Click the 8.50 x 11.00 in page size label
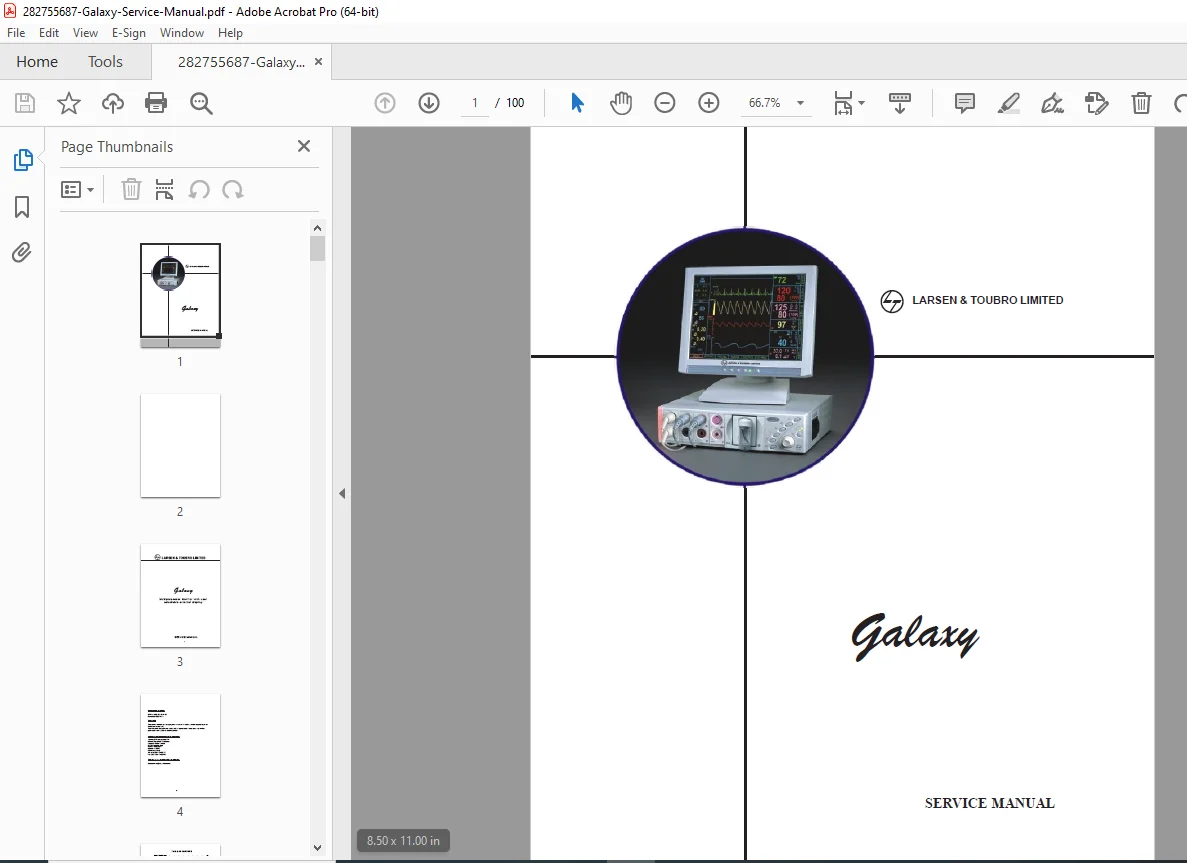The image size is (1187, 863). (403, 840)
